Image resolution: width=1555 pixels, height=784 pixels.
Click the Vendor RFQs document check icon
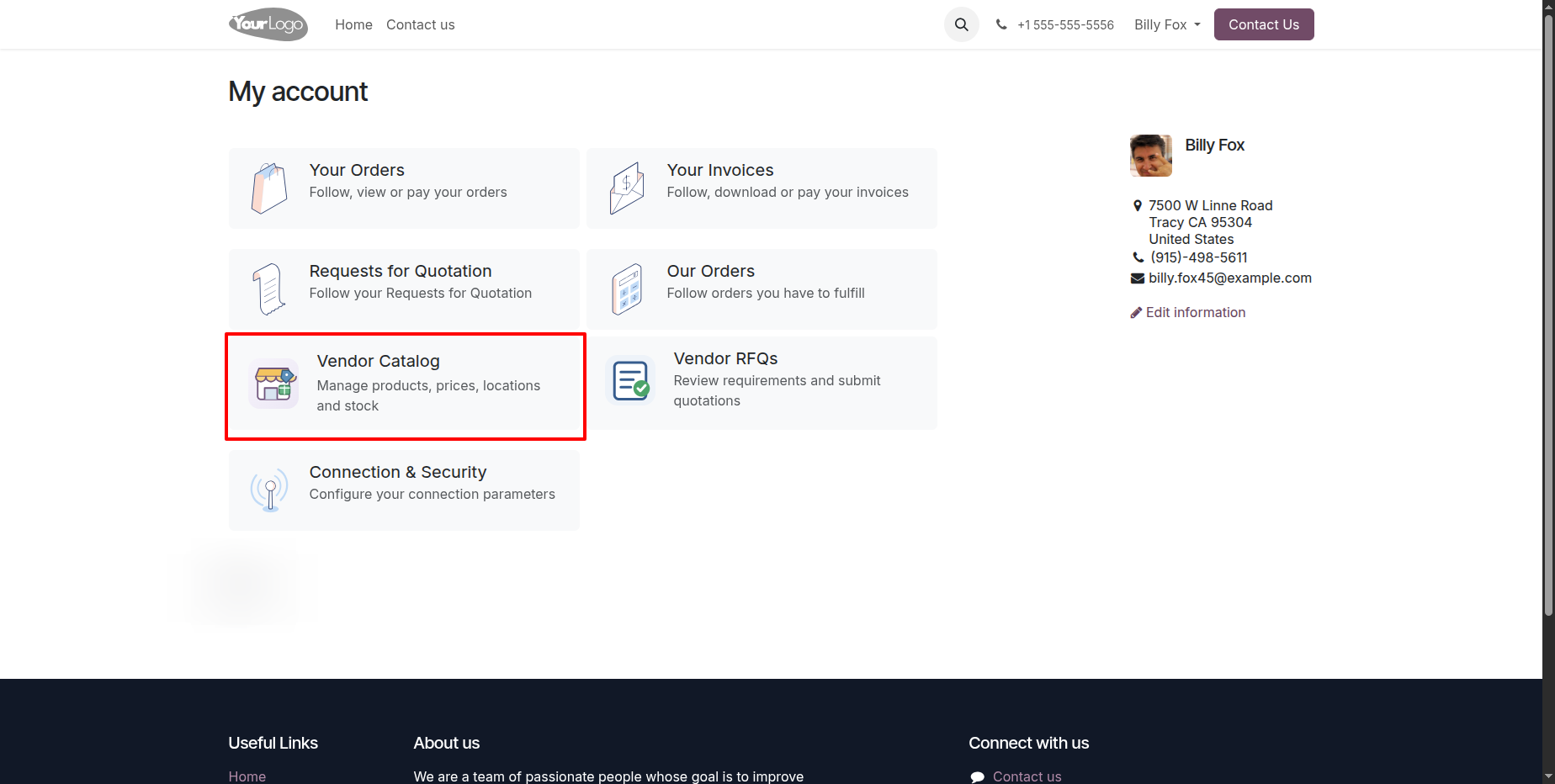point(631,381)
